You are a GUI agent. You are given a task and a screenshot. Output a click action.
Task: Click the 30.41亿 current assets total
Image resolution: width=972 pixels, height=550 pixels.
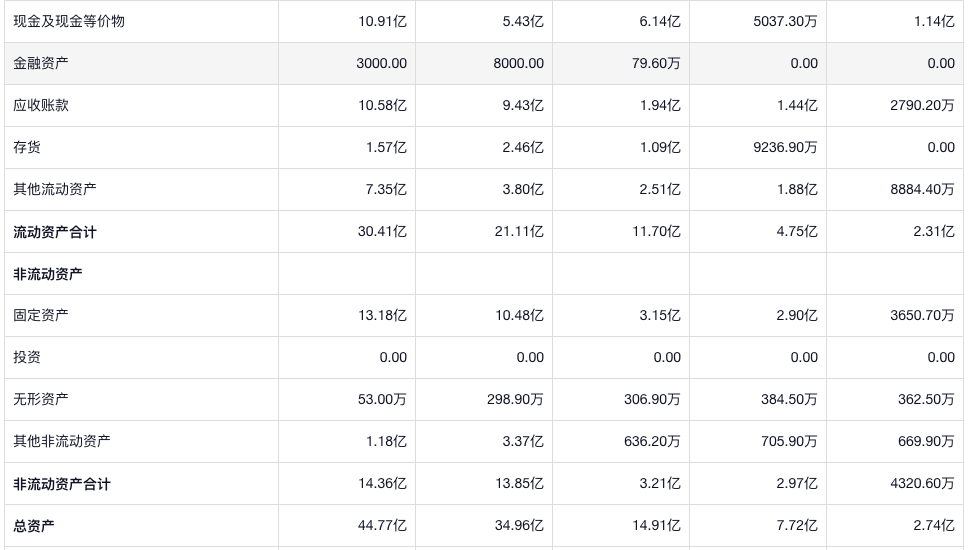[382, 232]
